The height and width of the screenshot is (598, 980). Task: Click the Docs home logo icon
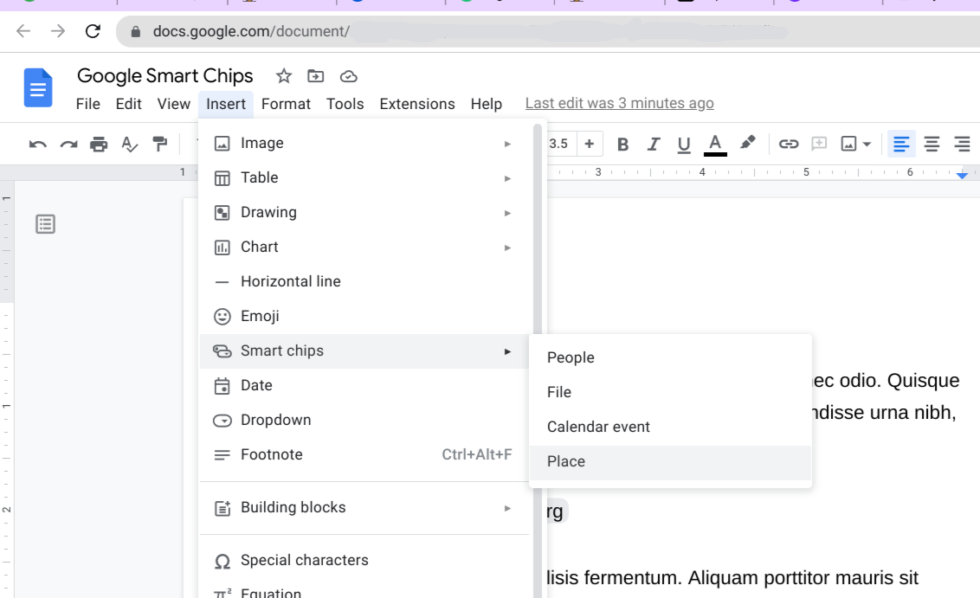(38, 88)
